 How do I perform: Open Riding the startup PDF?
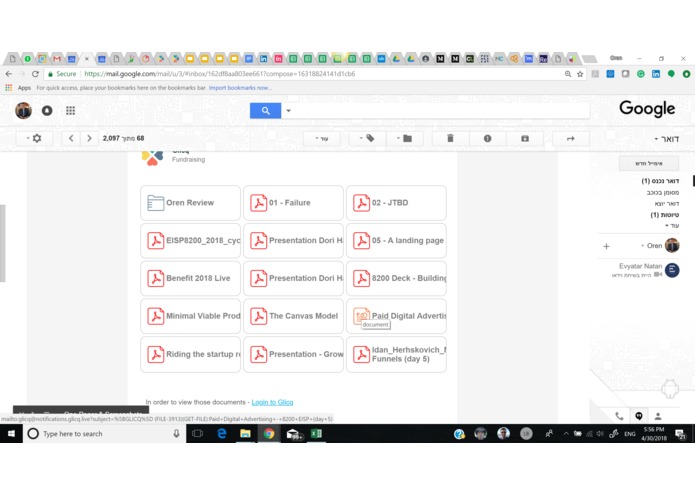(x=191, y=354)
